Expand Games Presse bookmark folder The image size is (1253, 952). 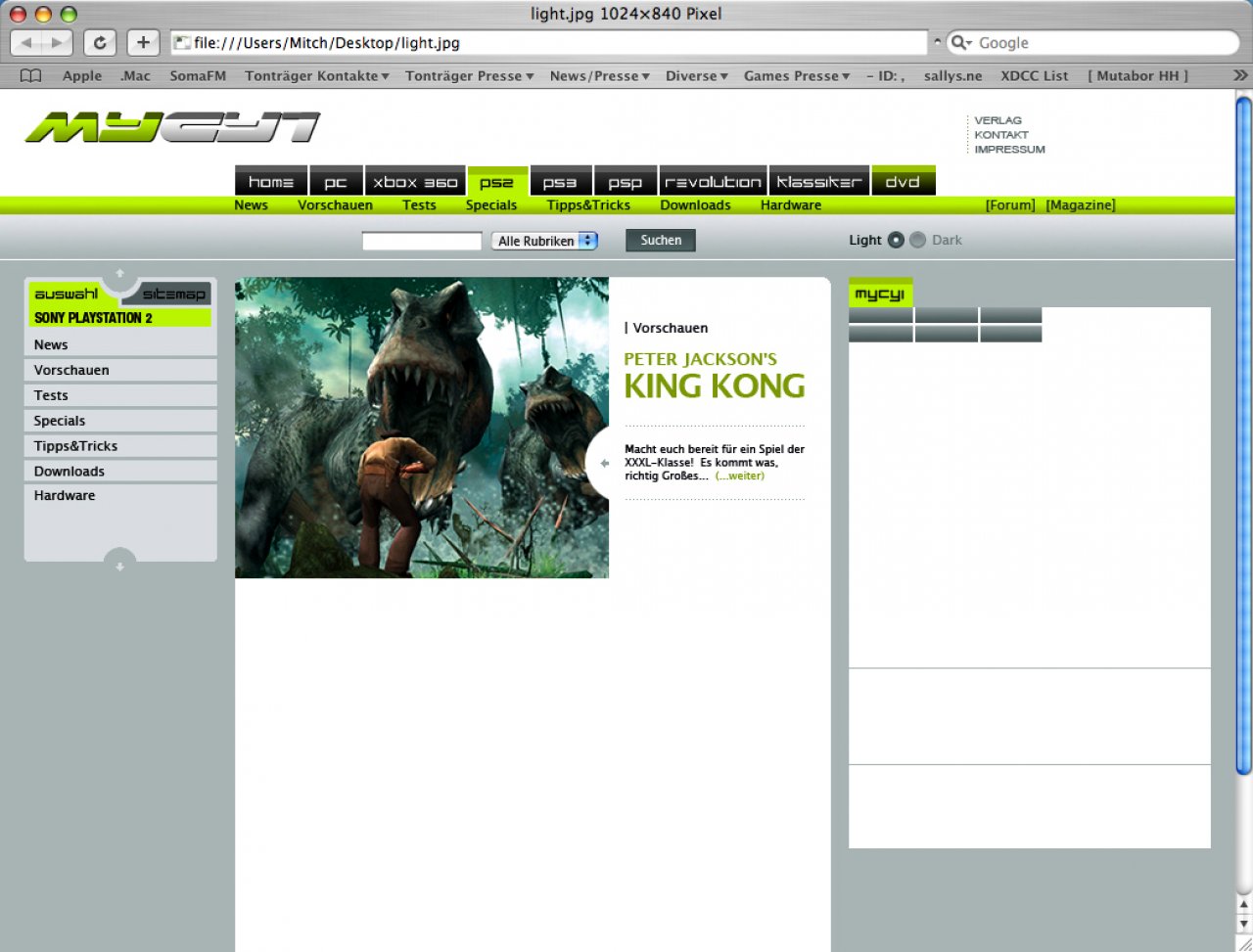pyautogui.click(x=797, y=75)
